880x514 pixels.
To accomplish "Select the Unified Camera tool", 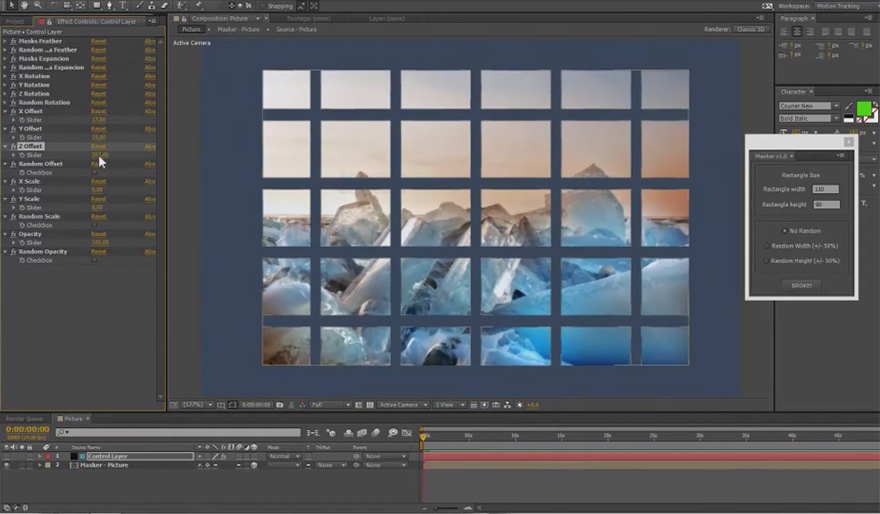I will click(x=67, y=5).
